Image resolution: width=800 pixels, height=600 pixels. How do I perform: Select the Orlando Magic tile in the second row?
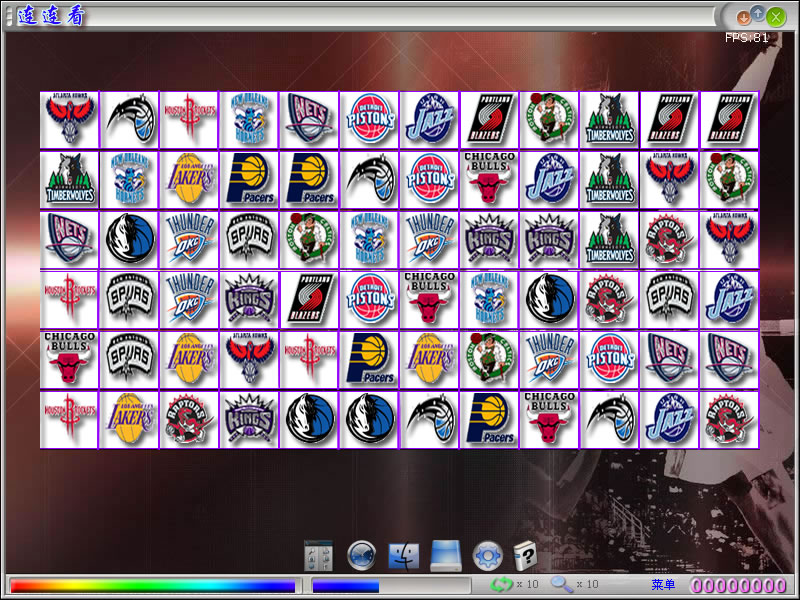pos(370,180)
